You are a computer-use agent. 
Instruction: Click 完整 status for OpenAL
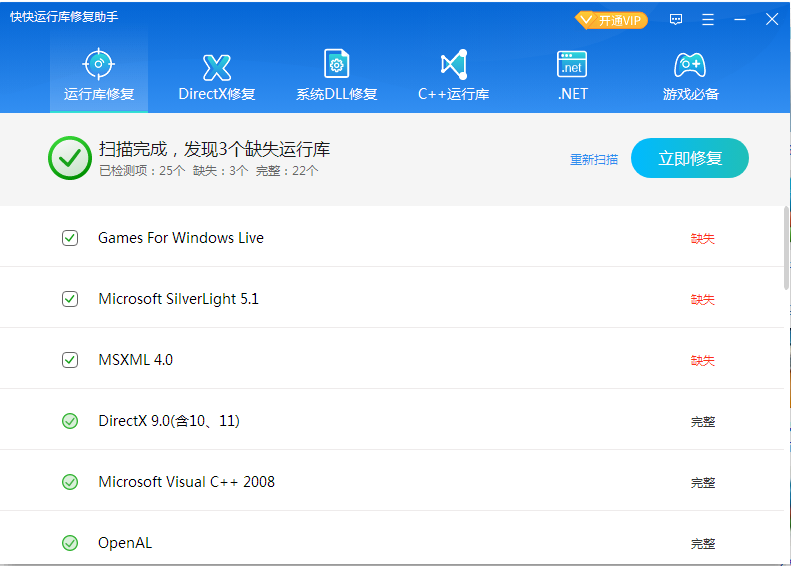tap(703, 544)
